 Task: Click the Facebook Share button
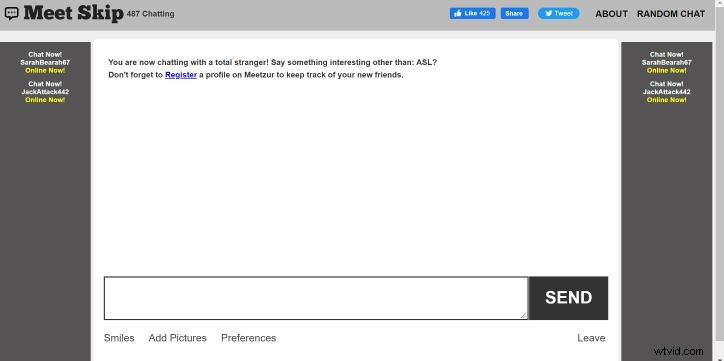coord(514,13)
